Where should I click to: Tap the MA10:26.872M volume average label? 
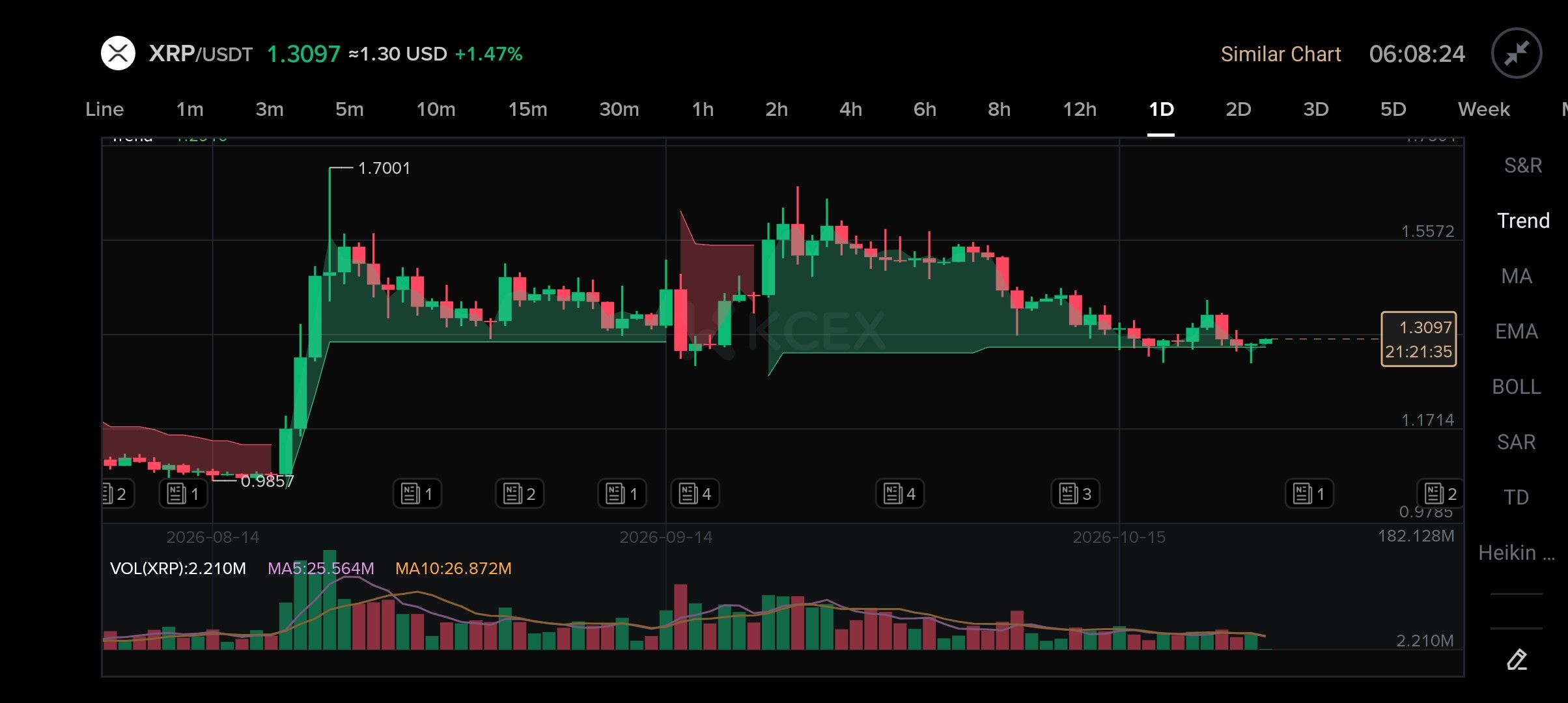(x=453, y=568)
